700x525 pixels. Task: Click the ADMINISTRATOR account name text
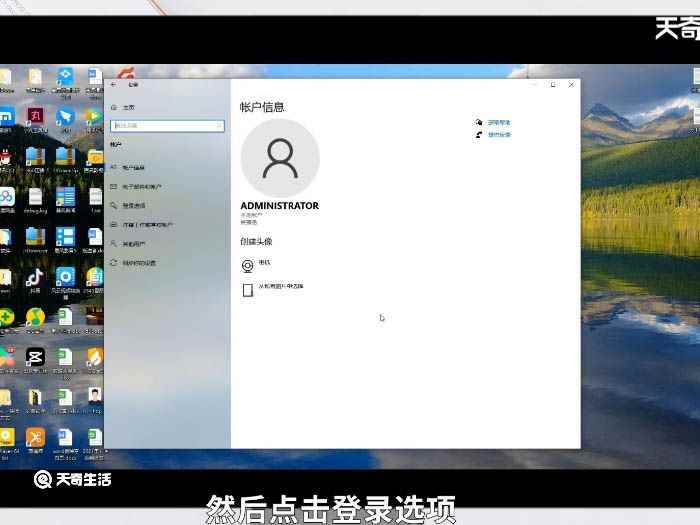point(280,206)
